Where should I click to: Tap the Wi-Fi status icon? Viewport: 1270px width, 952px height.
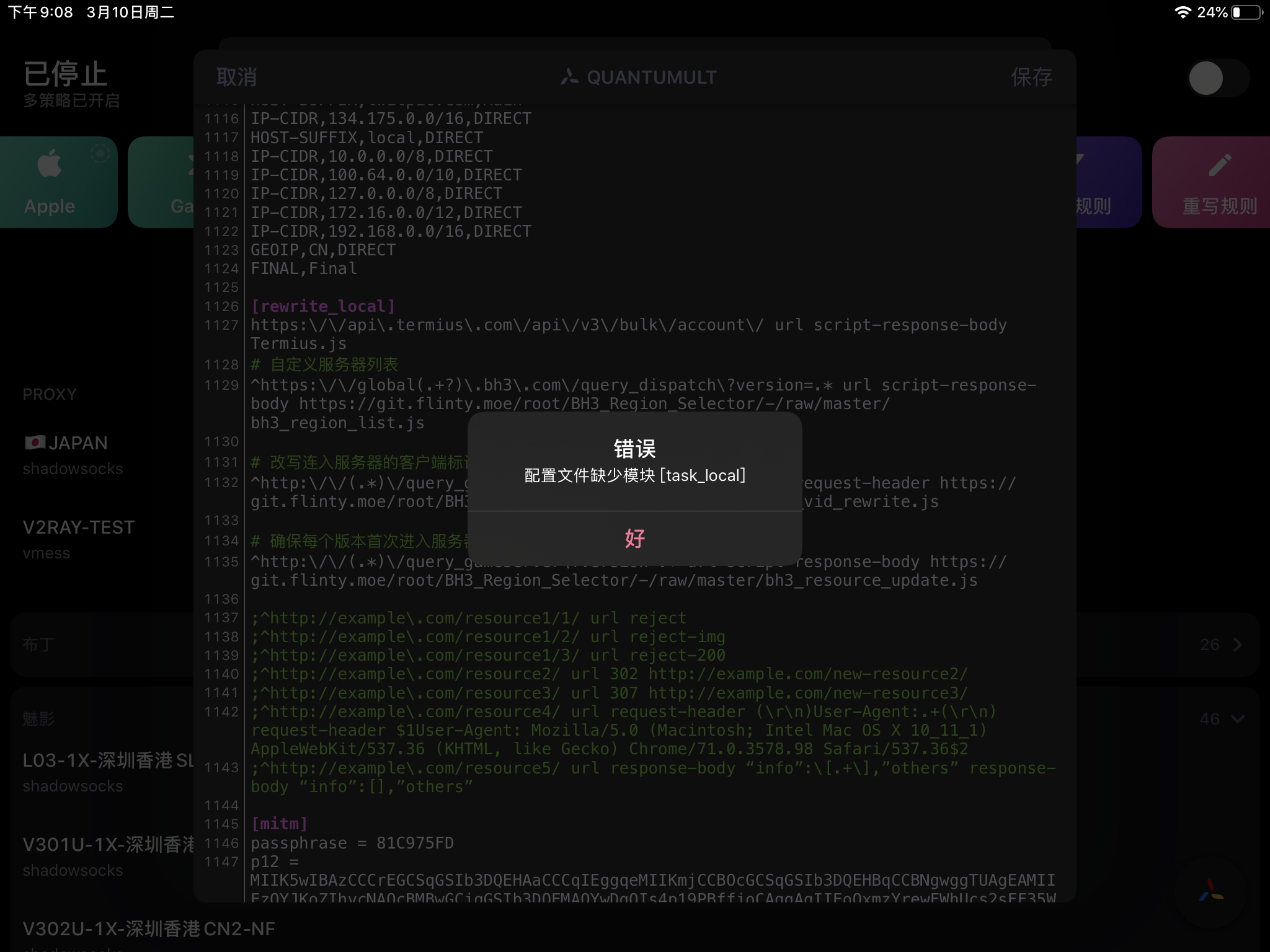[1183, 12]
